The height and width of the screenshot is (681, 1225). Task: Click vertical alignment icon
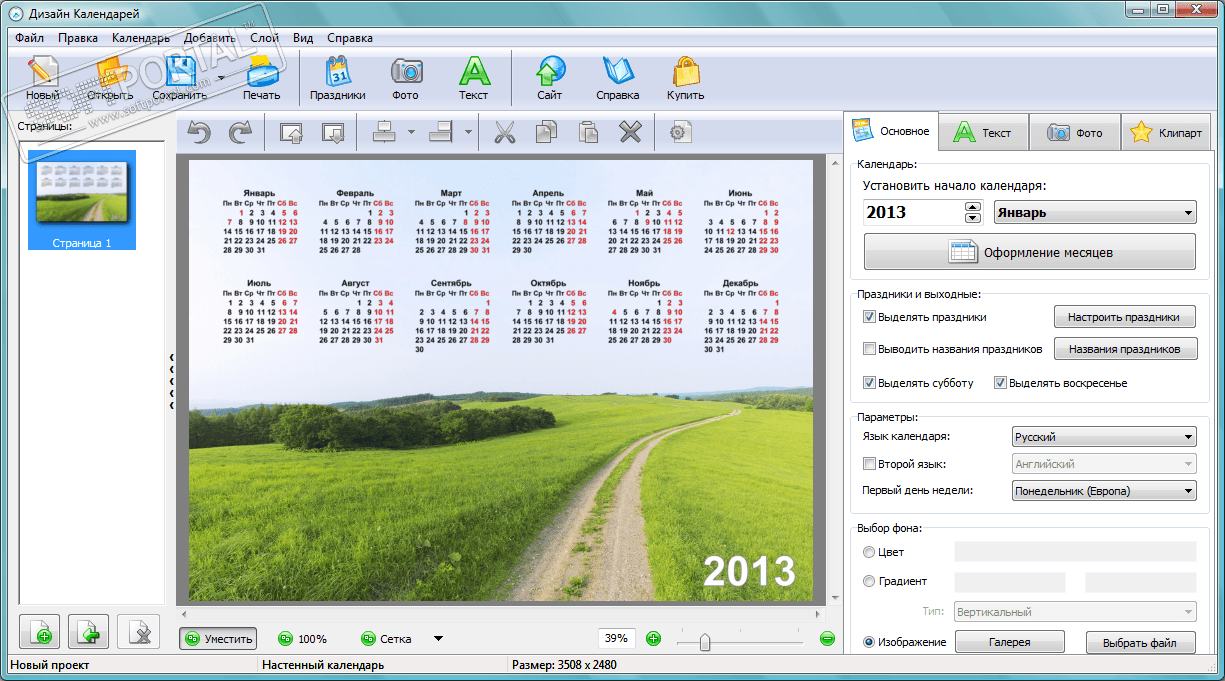[442, 132]
